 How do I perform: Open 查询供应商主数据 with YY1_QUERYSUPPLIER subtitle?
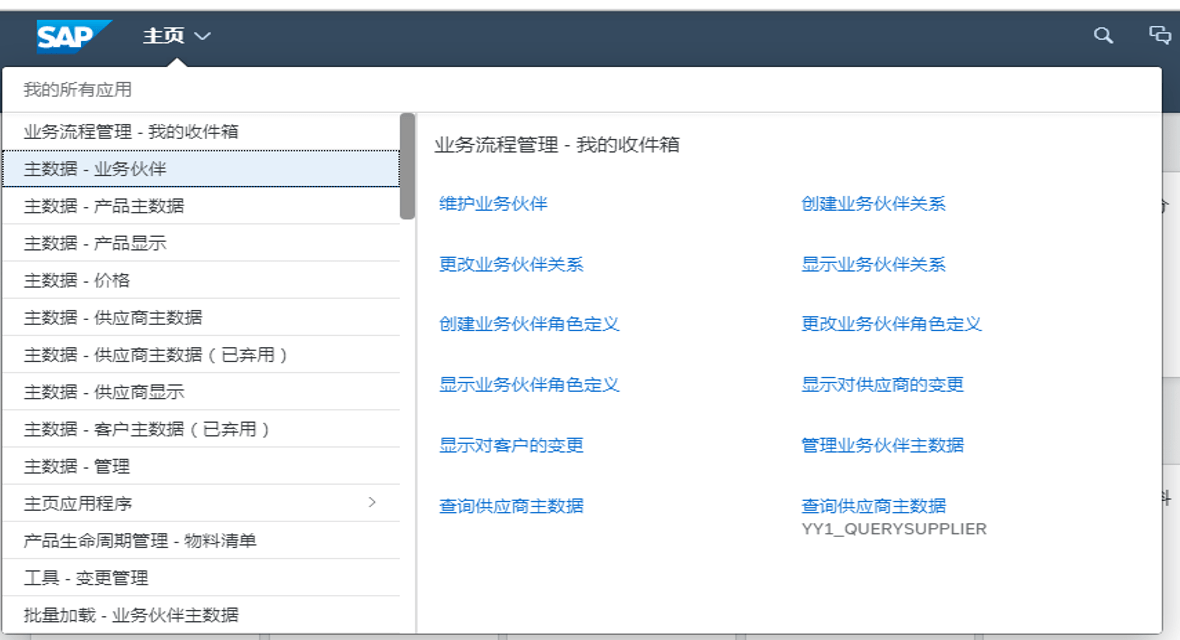(x=873, y=506)
